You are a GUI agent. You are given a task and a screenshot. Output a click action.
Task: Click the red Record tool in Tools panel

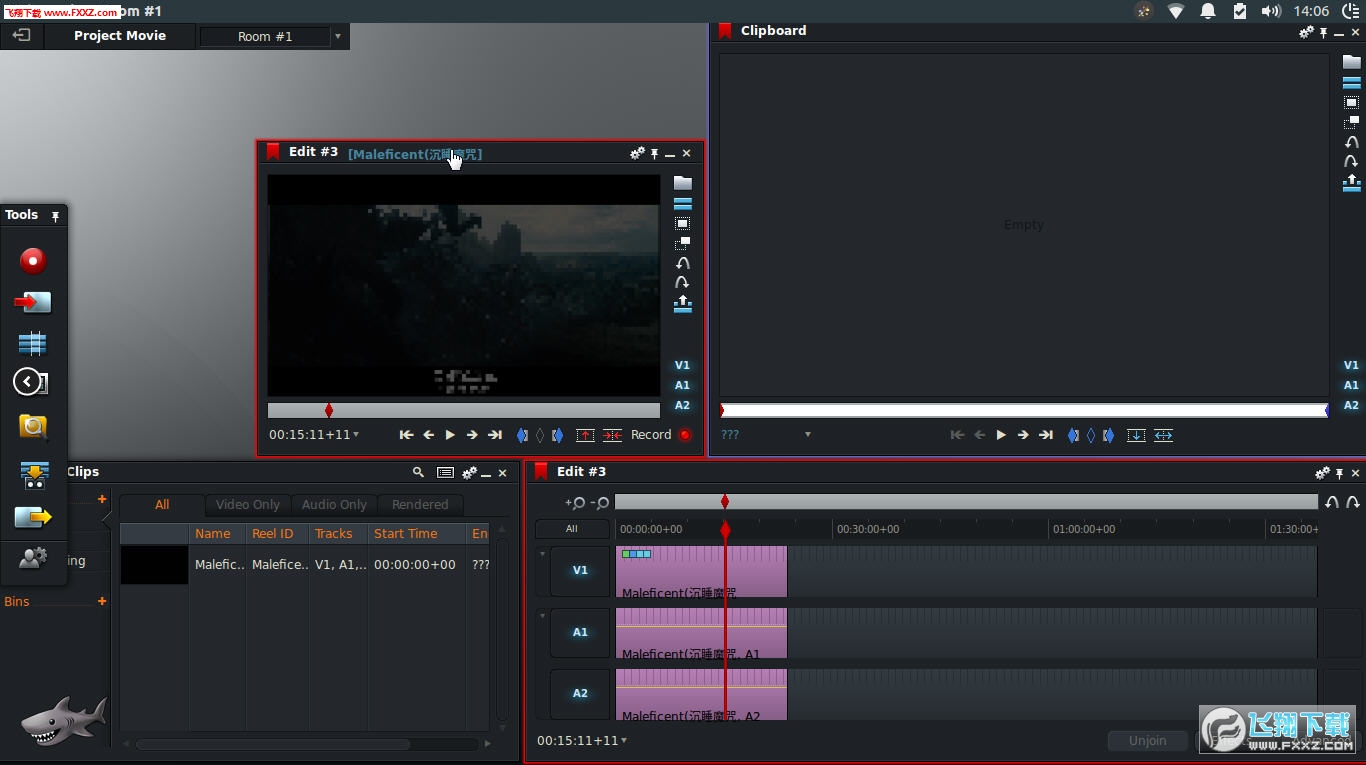[x=33, y=261]
